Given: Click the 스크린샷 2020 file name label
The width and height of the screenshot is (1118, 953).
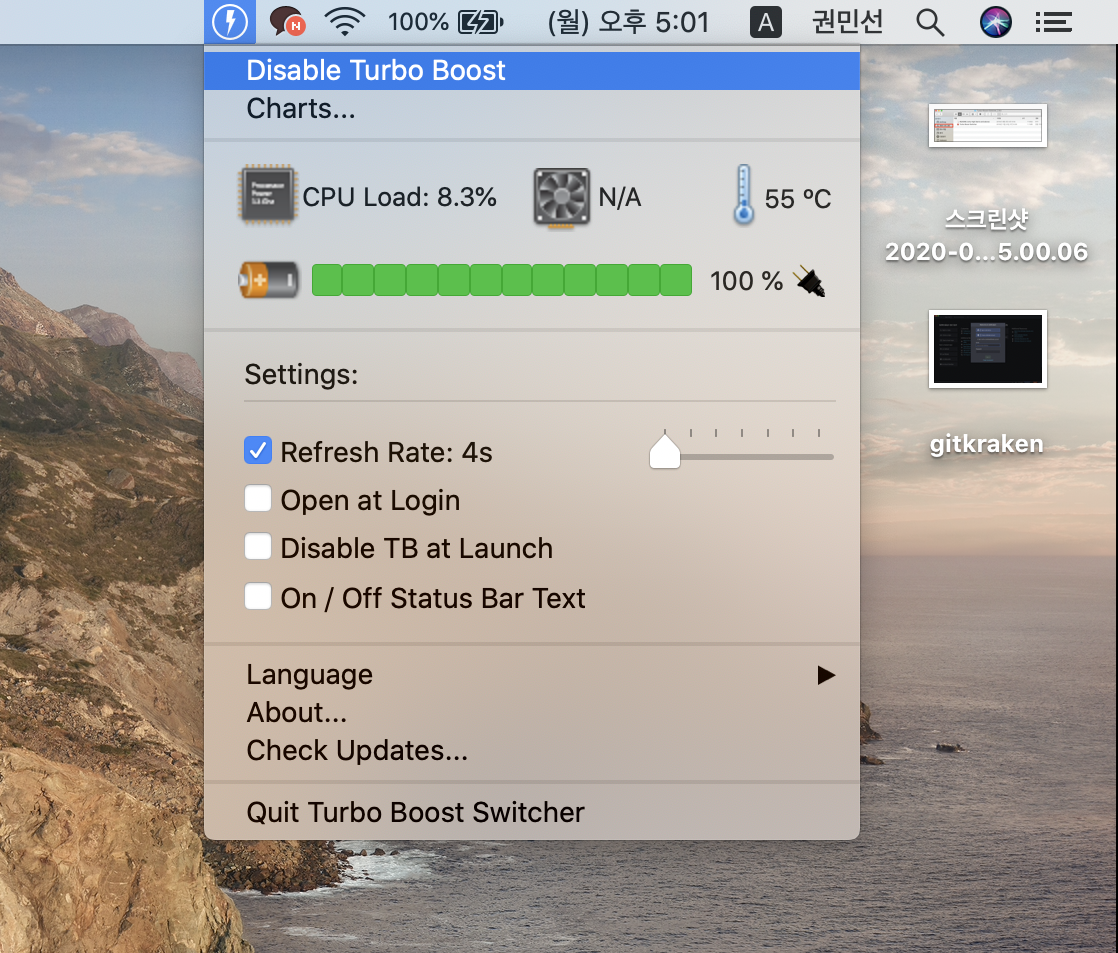Looking at the screenshot, I should click(x=987, y=235).
